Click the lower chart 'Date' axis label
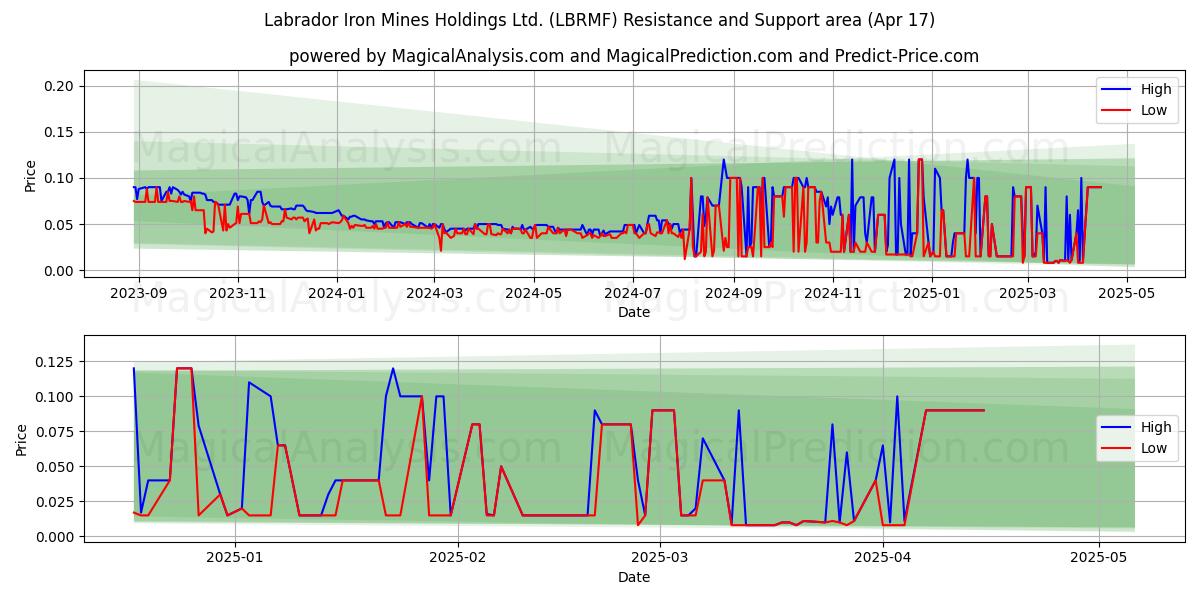Image resolution: width=1200 pixels, height=600 pixels. coord(634,577)
